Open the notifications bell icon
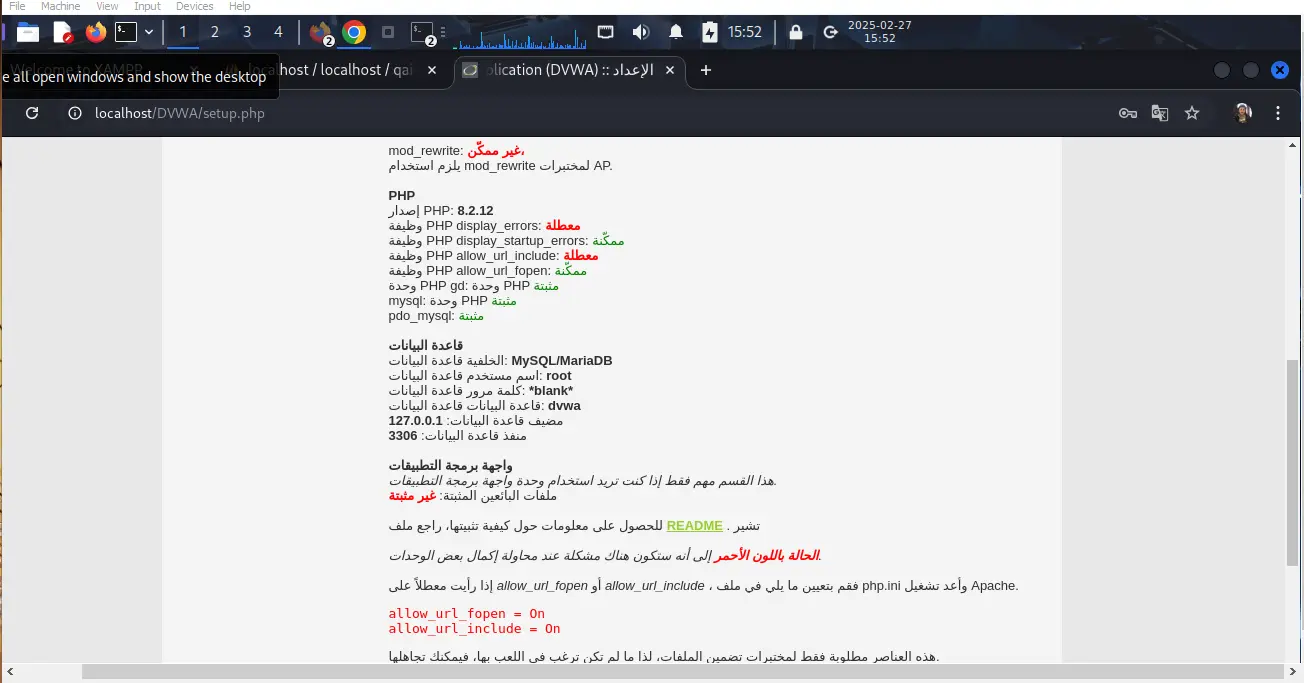This screenshot has height=683, width=1304. tap(676, 32)
